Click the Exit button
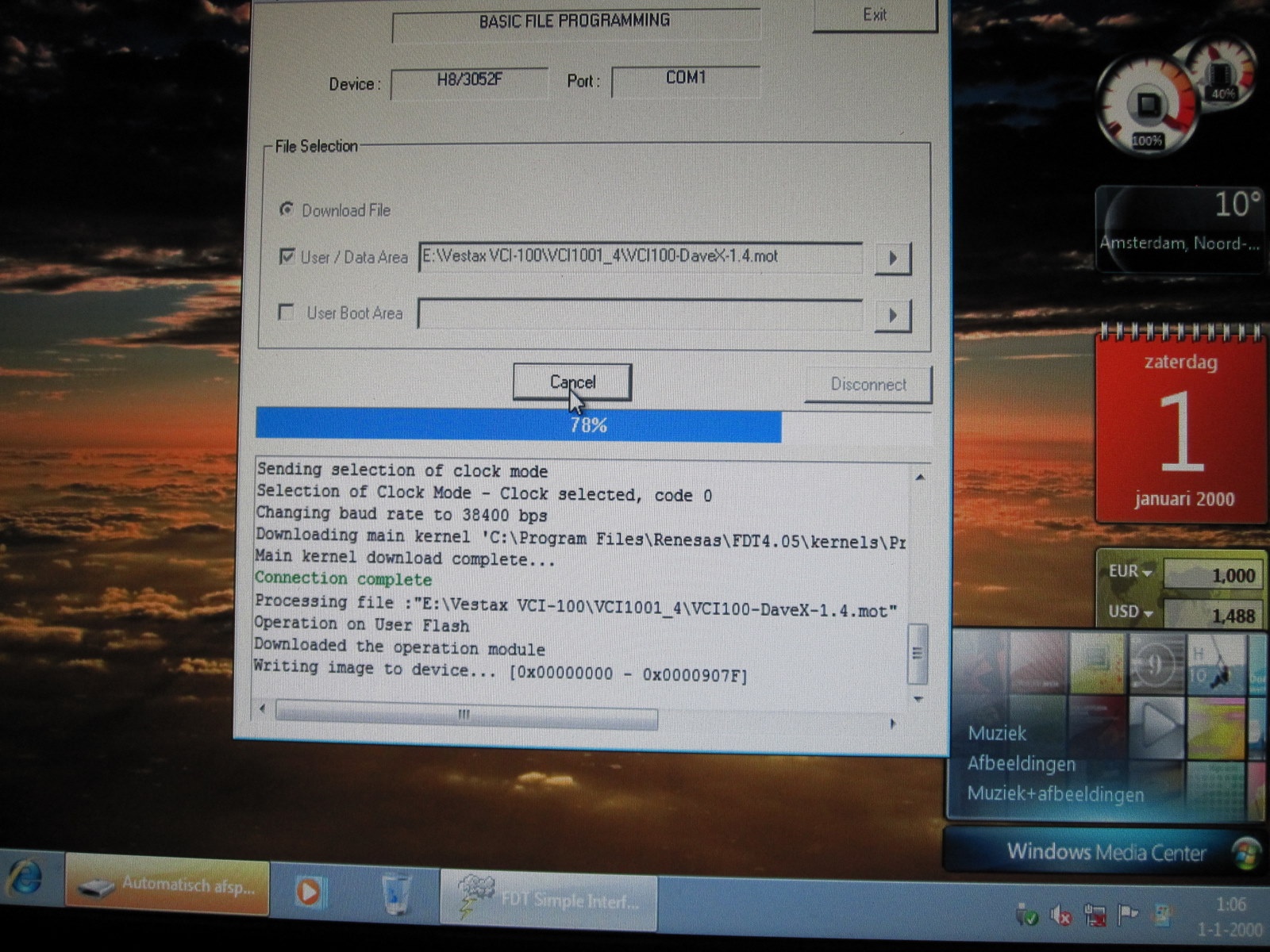 point(874,15)
